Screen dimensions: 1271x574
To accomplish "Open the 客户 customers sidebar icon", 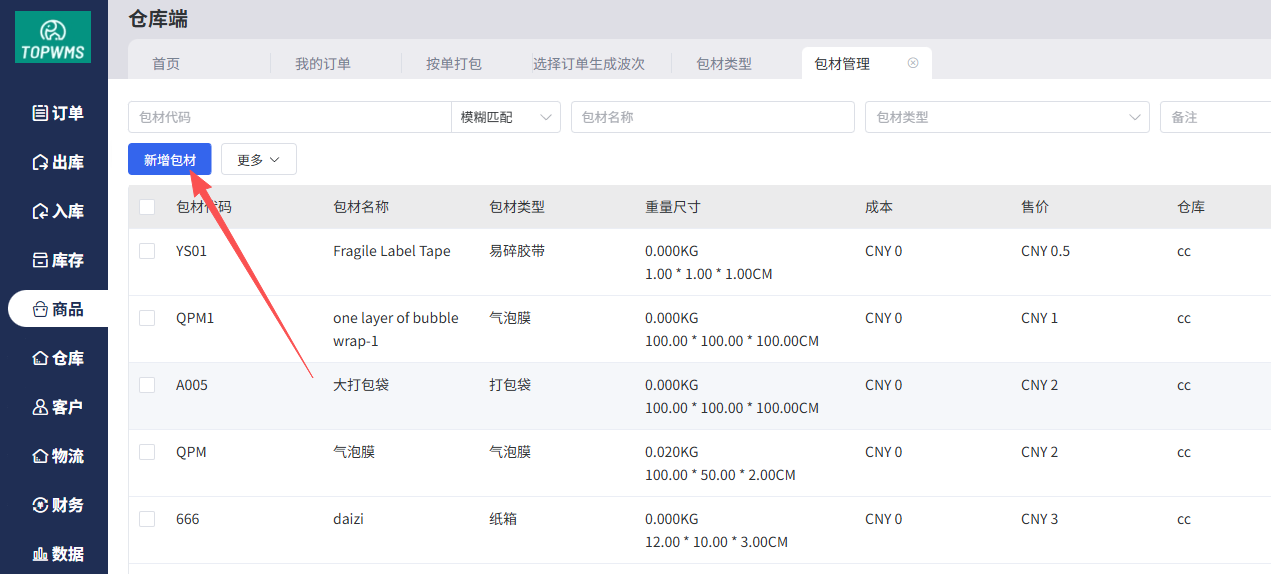I will [x=41, y=407].
